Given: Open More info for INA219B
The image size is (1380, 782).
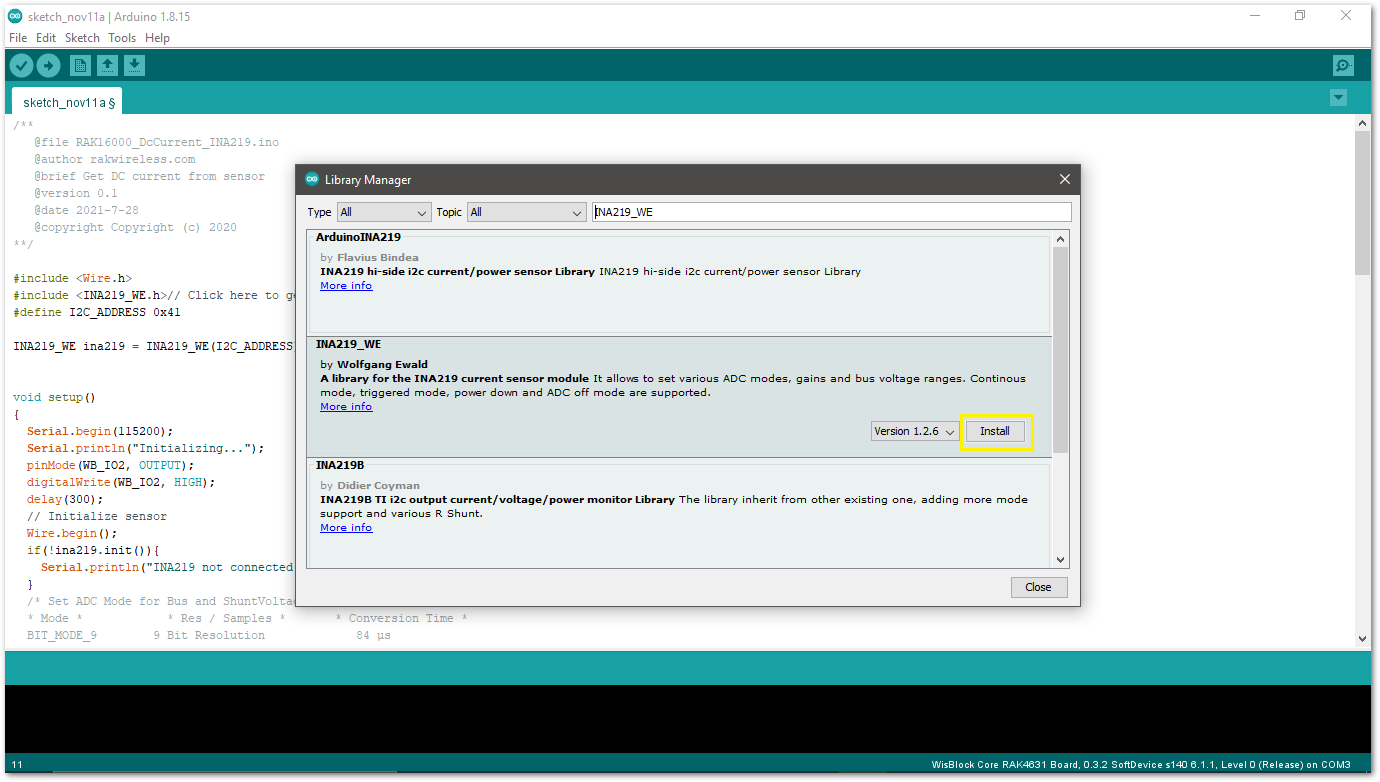Looking at the screenshot, I should [x=346, y=528].
